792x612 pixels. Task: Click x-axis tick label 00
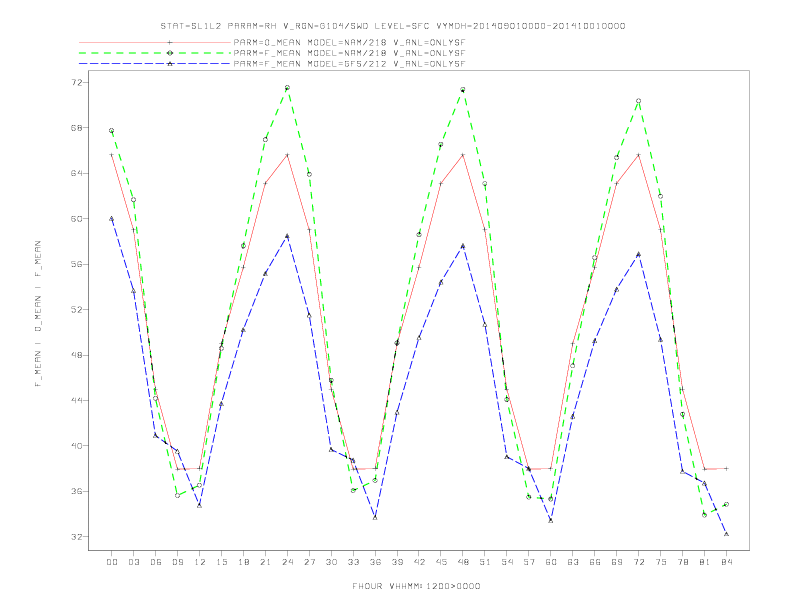pyautogui.click(x=112, y=562)
